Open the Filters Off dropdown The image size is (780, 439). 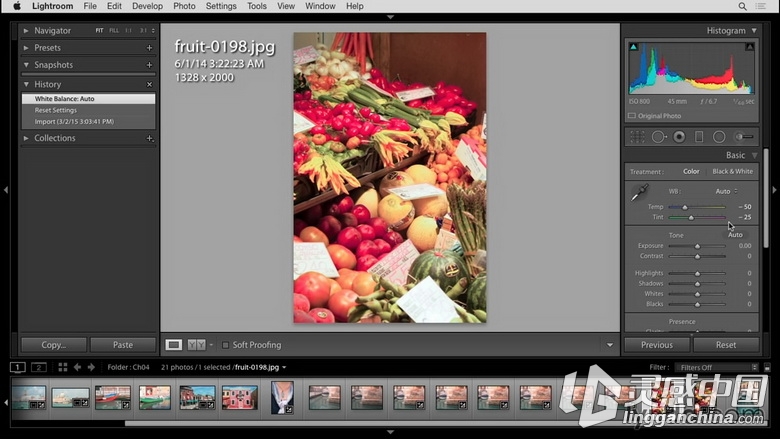(717, 367)
